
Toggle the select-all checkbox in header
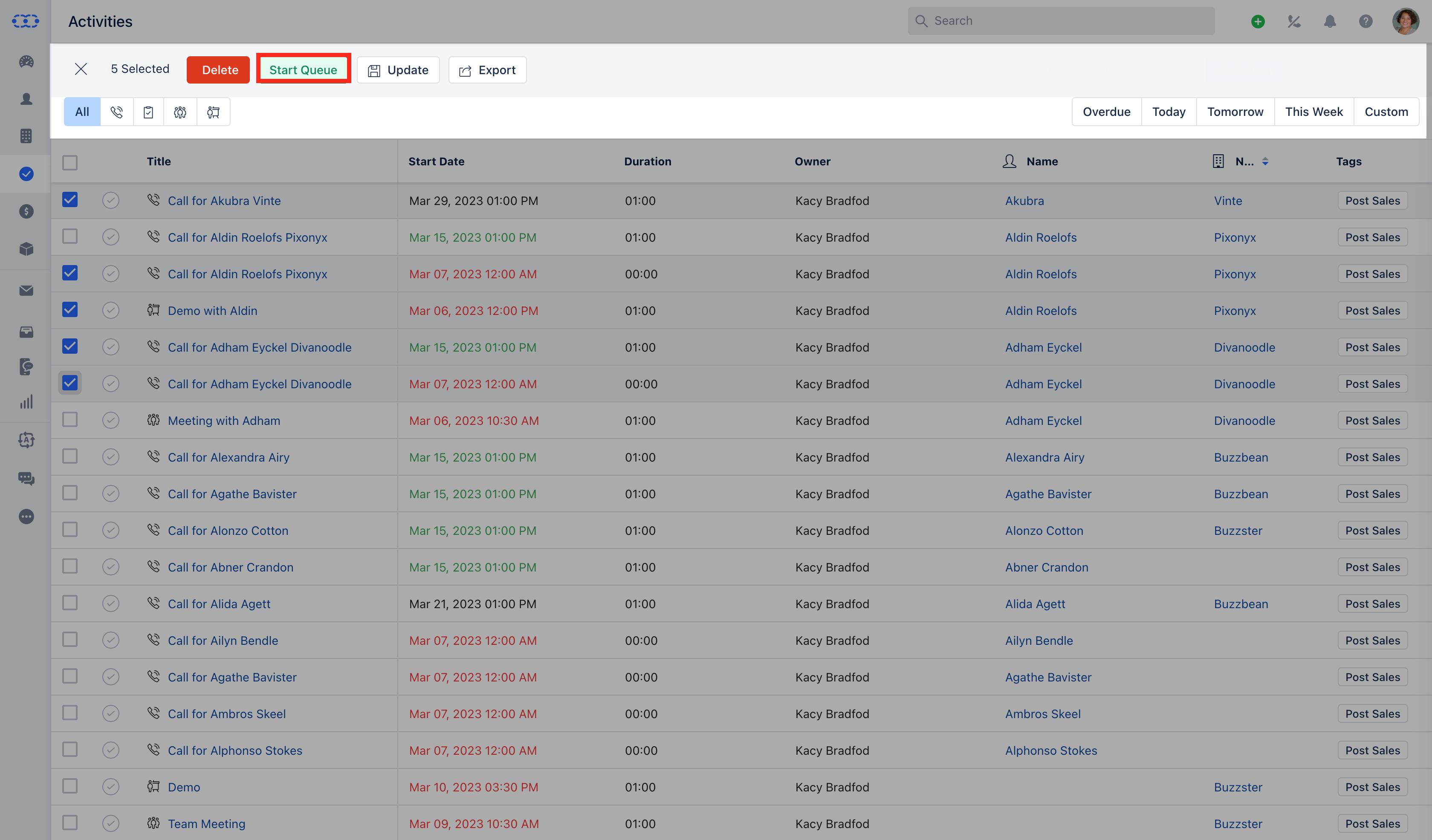click(x=70, y=162)
